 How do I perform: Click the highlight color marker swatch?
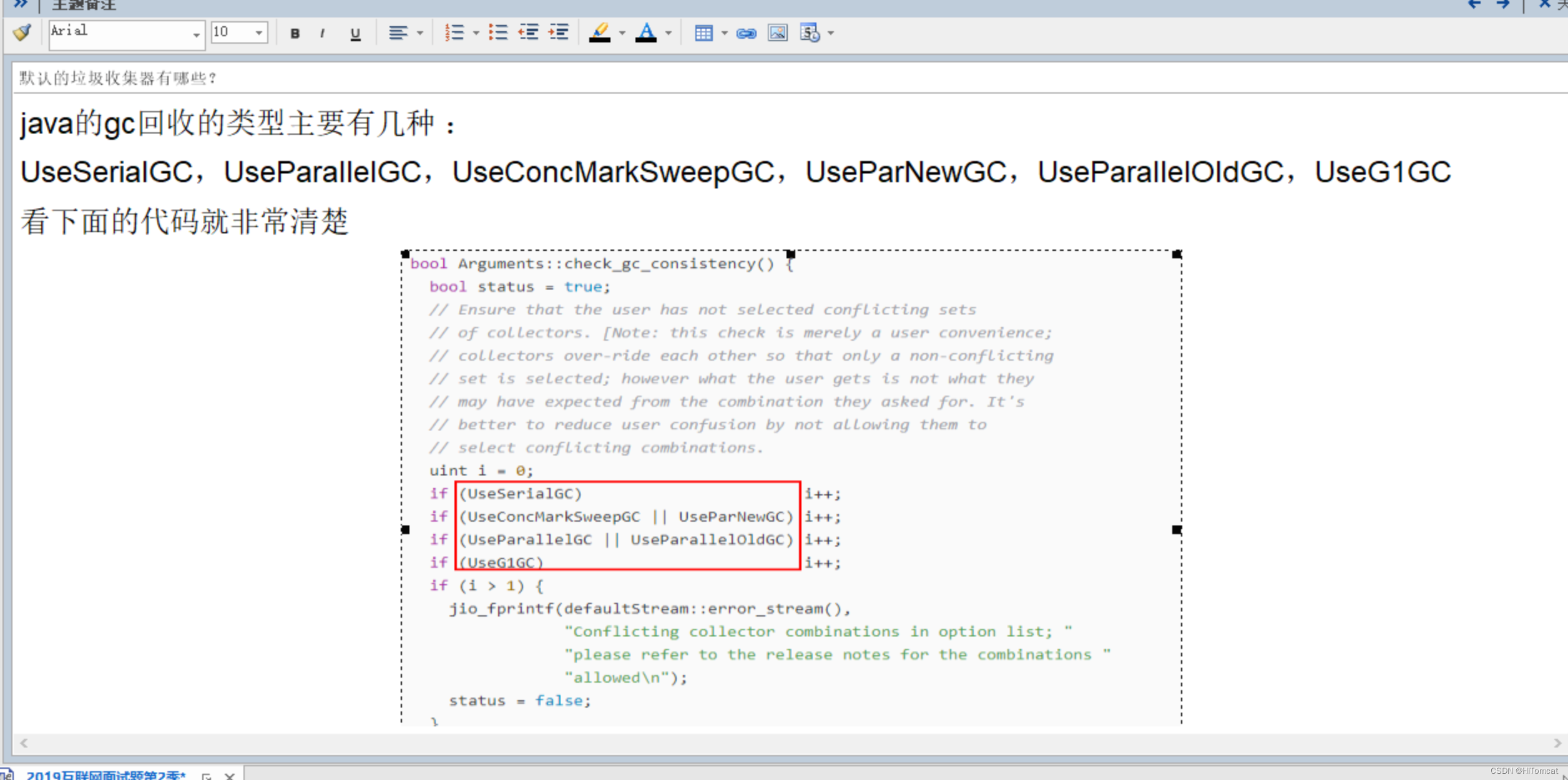[x=599, y=32]
